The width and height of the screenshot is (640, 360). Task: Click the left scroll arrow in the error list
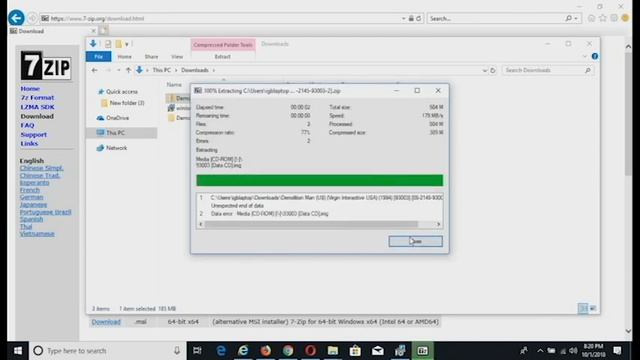pos(200,224)
